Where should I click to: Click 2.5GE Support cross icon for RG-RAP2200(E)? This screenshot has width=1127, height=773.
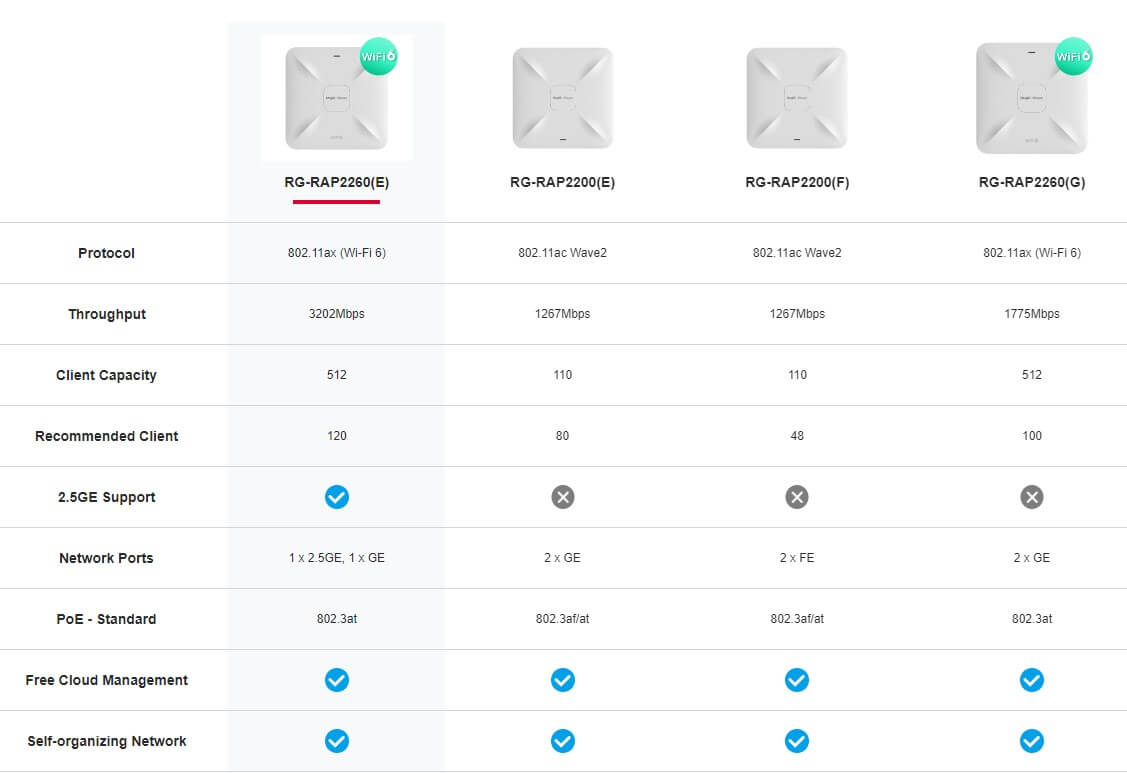pos(563,497)
